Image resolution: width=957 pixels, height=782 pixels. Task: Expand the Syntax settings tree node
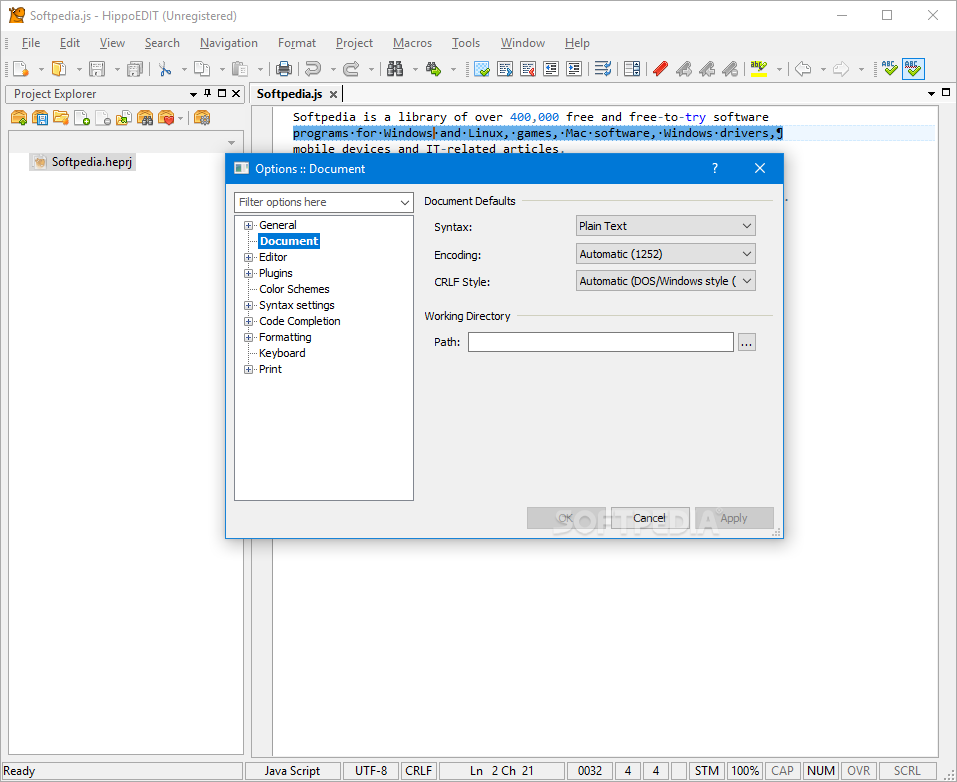tap(248, 305)
